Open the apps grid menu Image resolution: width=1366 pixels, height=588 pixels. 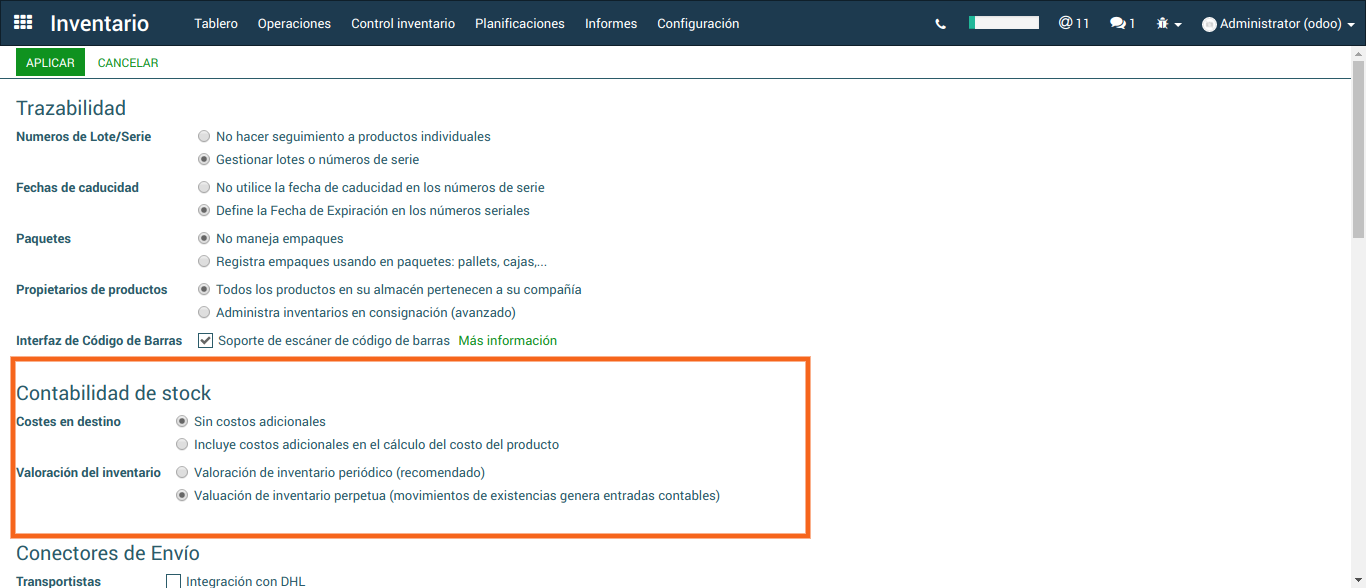pyautogui.click(x=23, y=23)
